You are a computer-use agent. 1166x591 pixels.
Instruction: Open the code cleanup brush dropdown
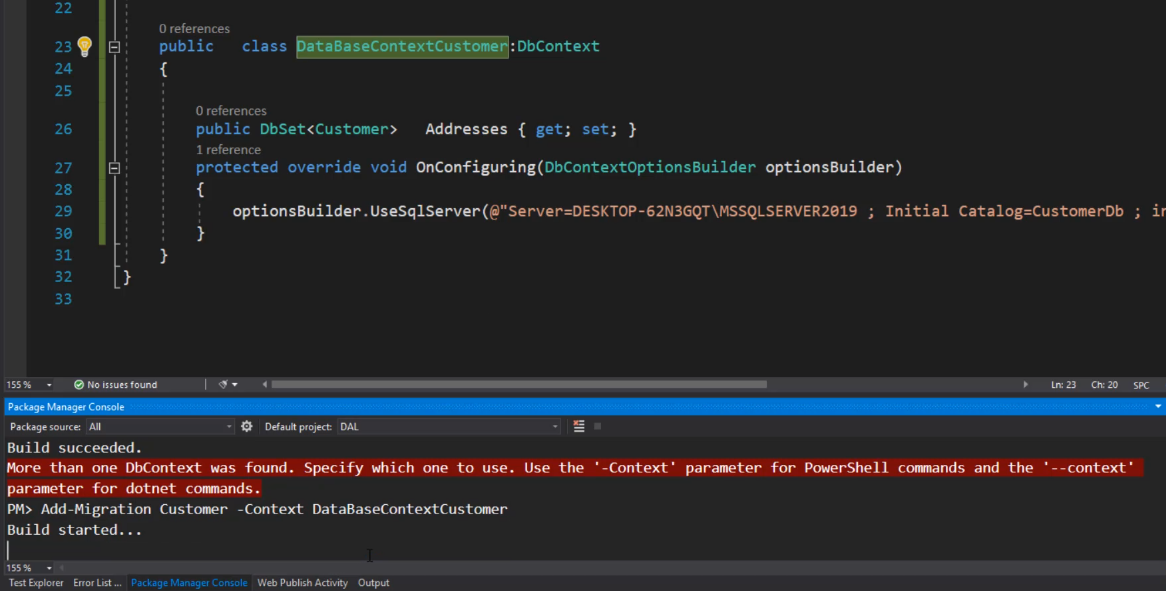[x=228, y=385]
